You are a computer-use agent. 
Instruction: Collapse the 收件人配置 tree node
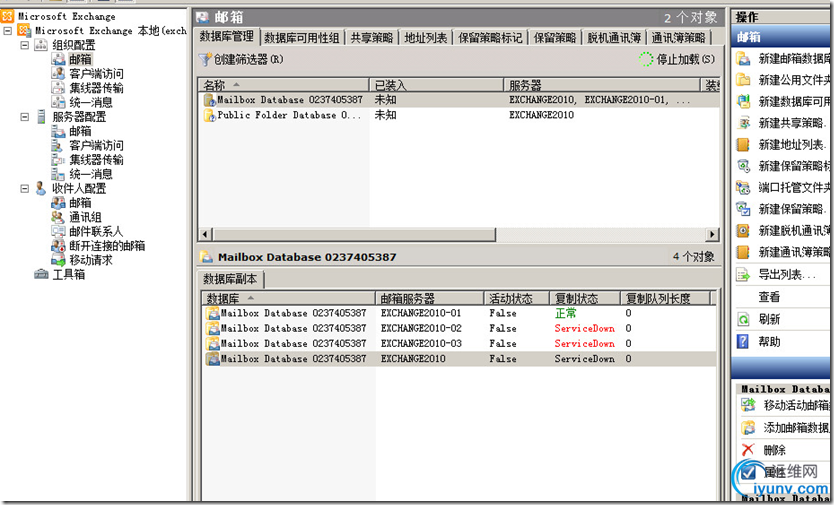24,188
